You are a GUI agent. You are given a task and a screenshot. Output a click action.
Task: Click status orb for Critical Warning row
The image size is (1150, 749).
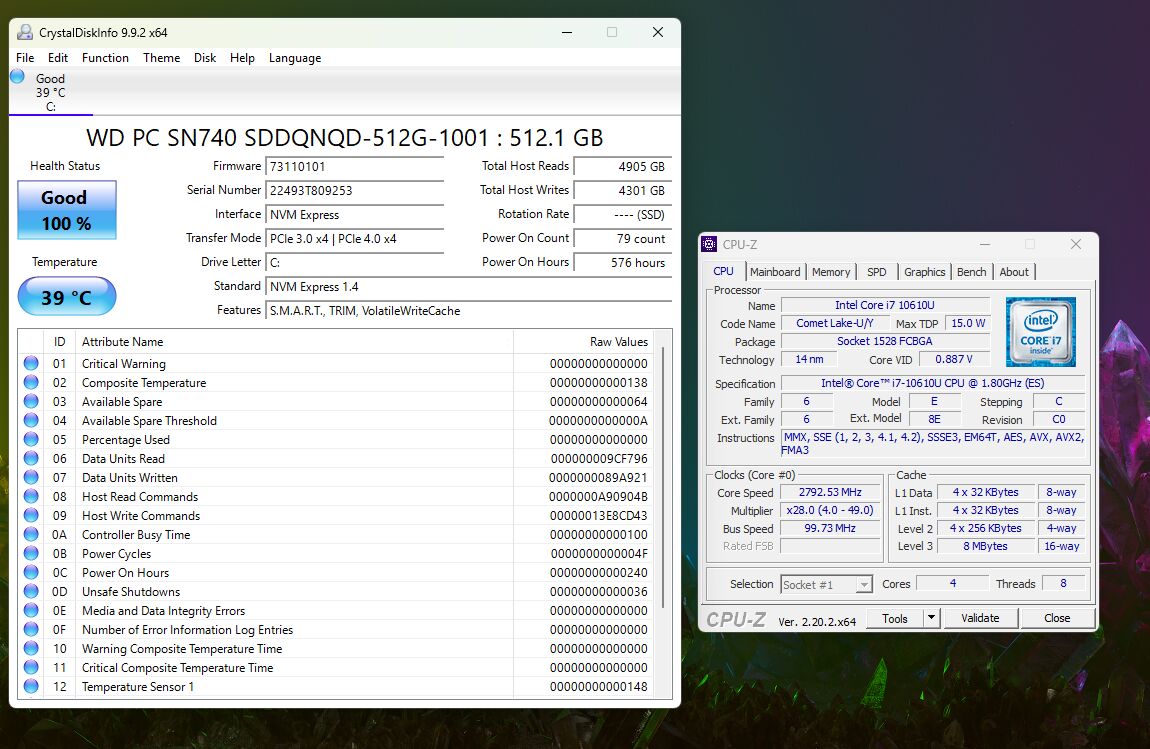click(x=31, y=363)
